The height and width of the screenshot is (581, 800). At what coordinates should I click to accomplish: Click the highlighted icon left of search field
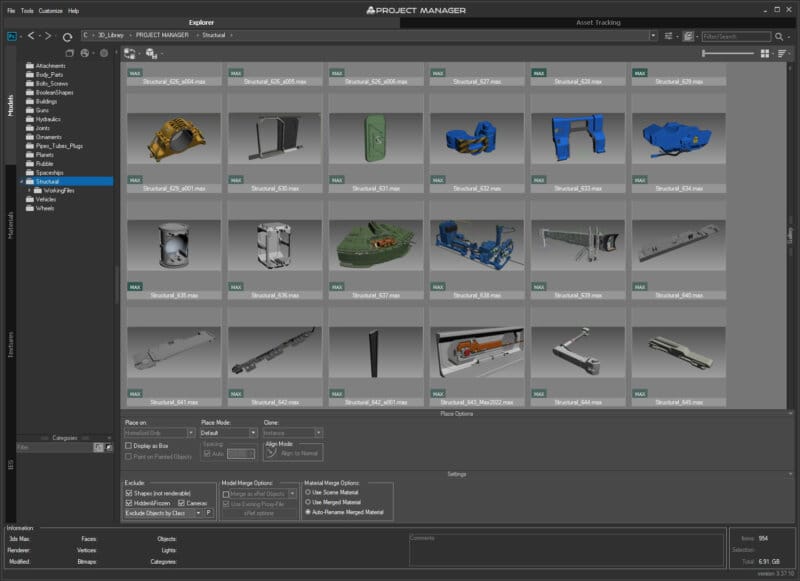pos(688,36)
